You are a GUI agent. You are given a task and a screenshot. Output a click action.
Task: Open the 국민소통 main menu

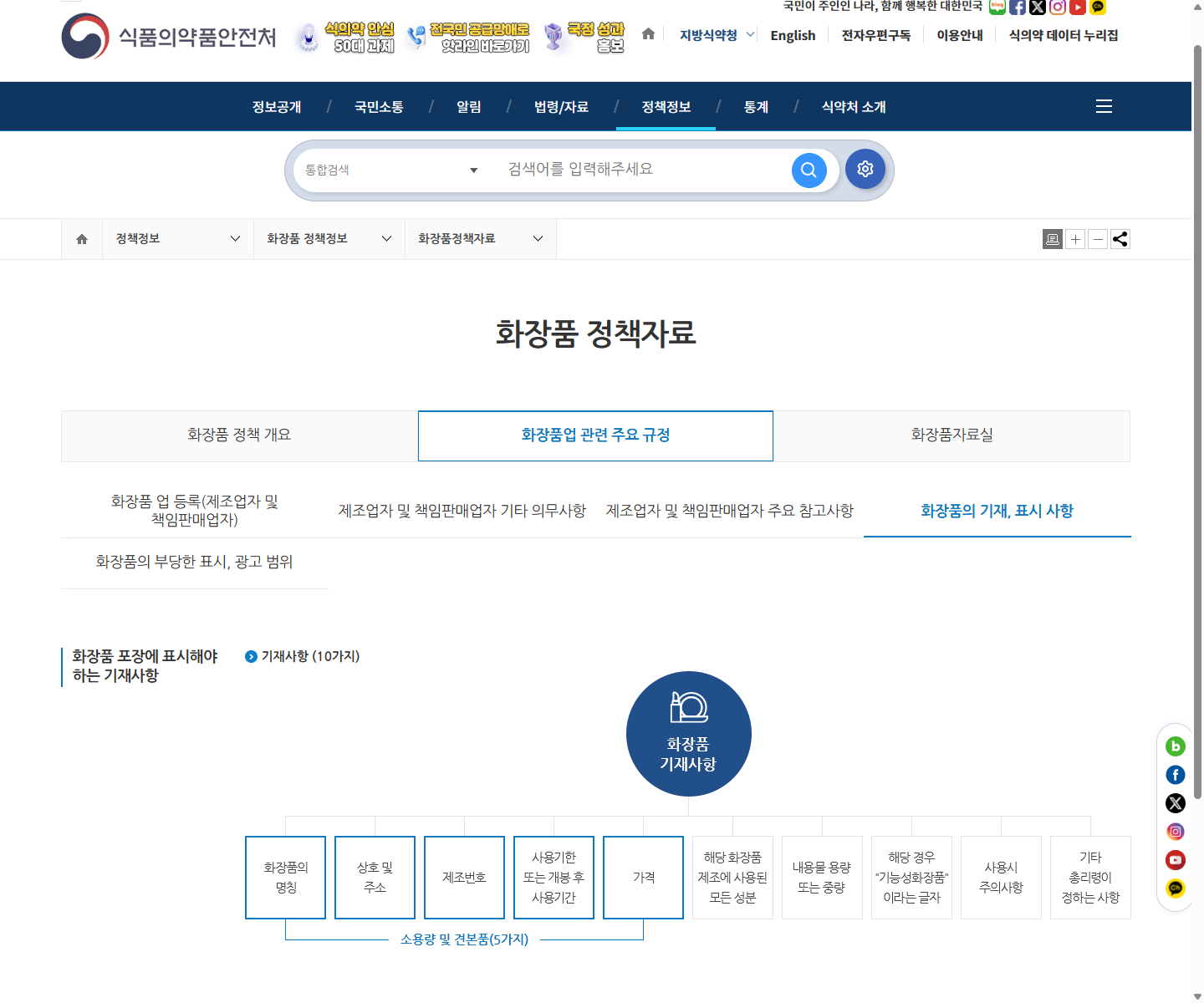pyautogui.click(x=379, y=107)
